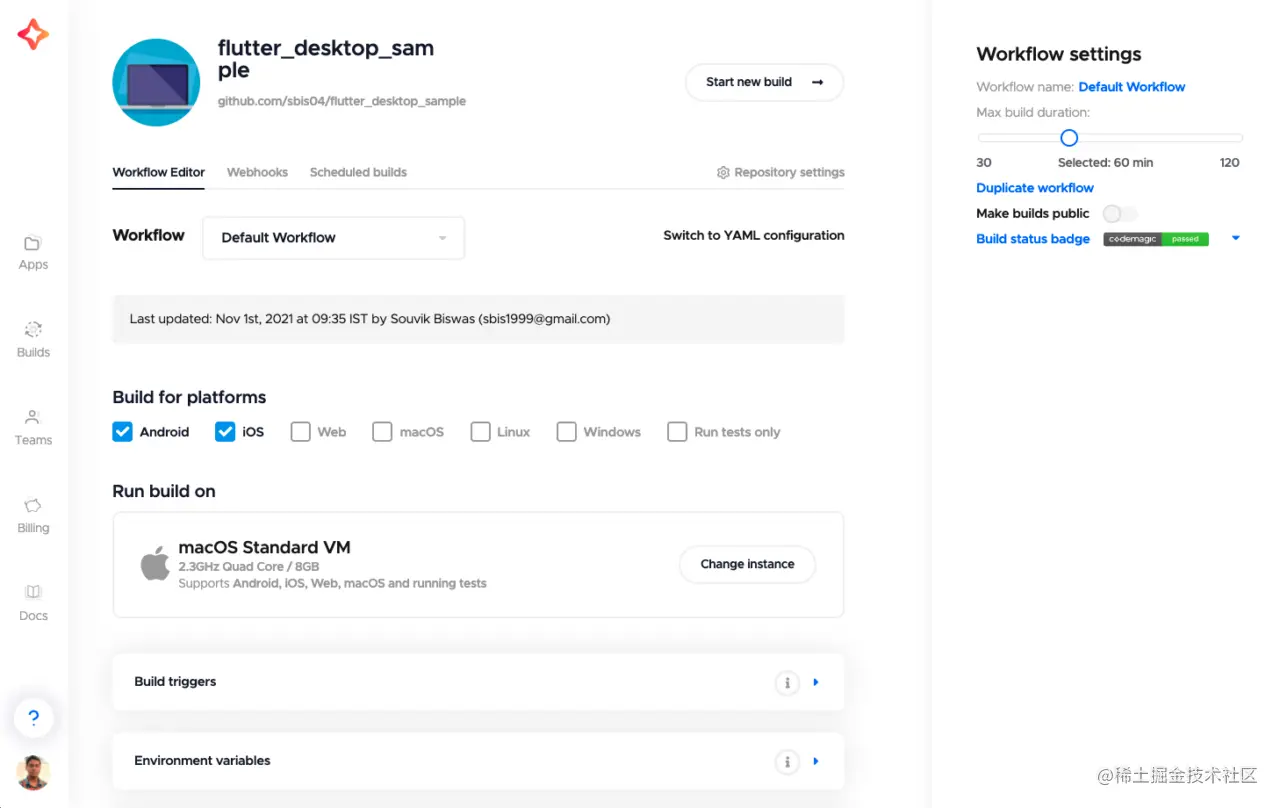Expand the Build triggers section arrow
Image resolution: width=1280 pixels, height=808 pixels.
tap(816, 683)
